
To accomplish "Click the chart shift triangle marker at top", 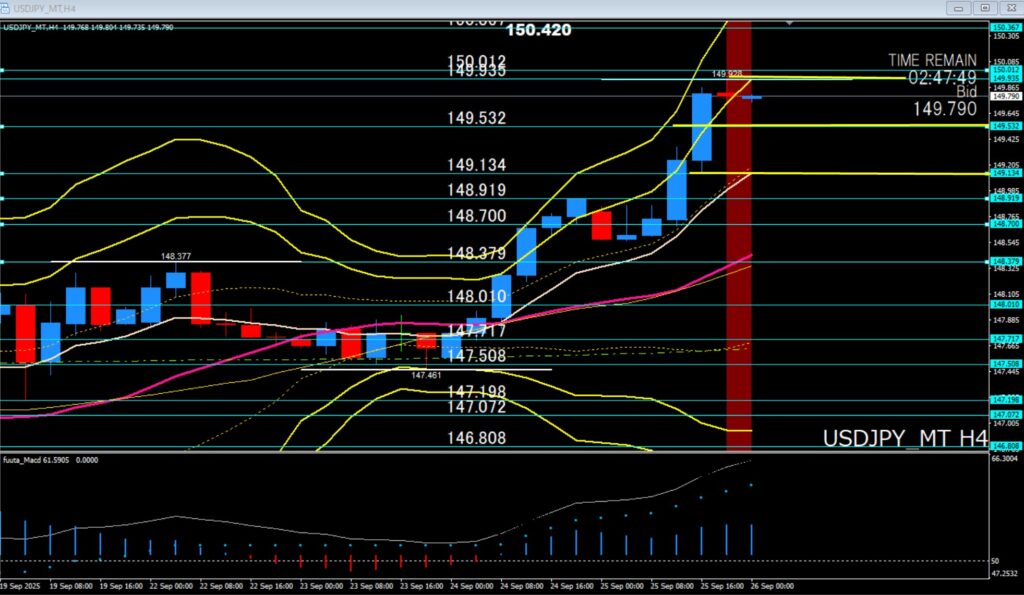I will (791, 21).
